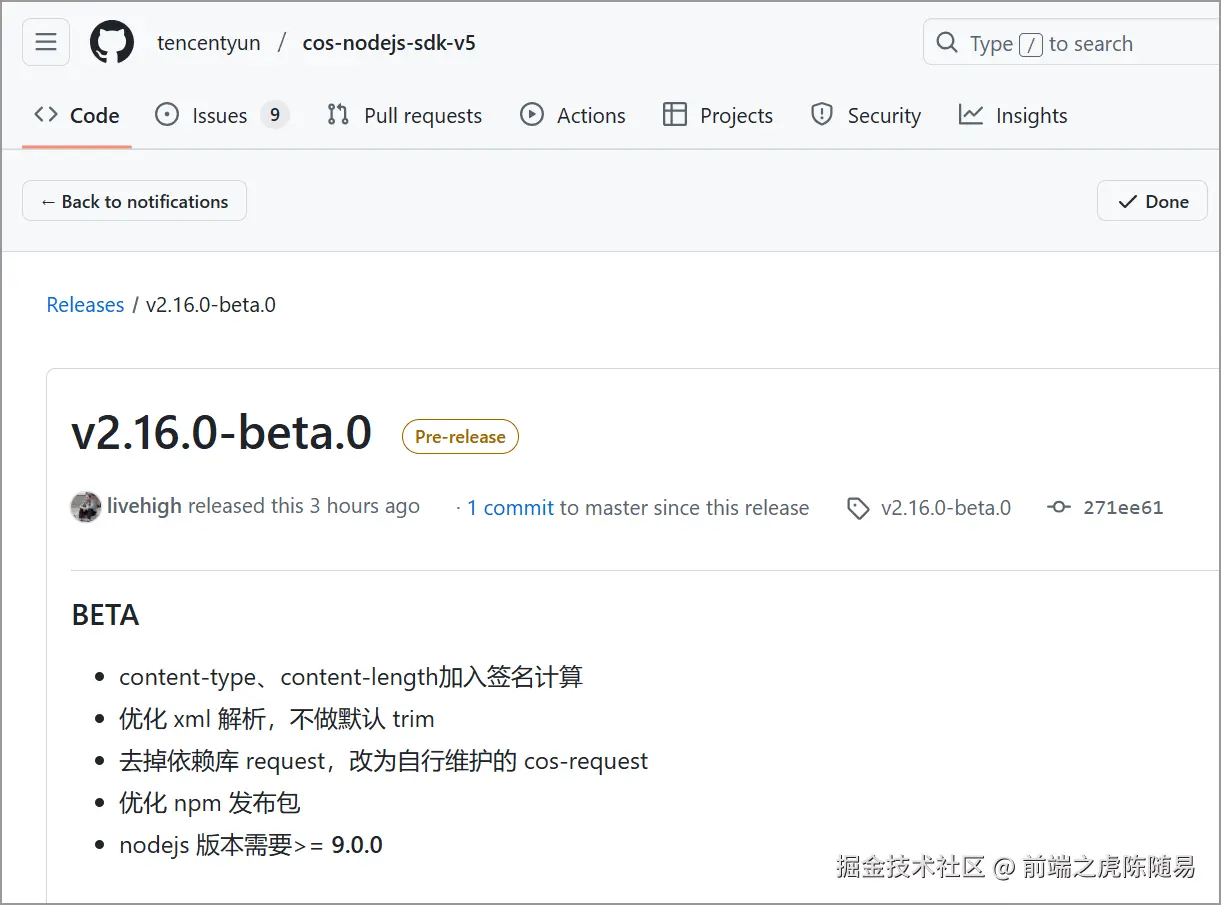Open the Pull requests tab
This screenshot has height=905, width=1221.
[x=405, y=116]
